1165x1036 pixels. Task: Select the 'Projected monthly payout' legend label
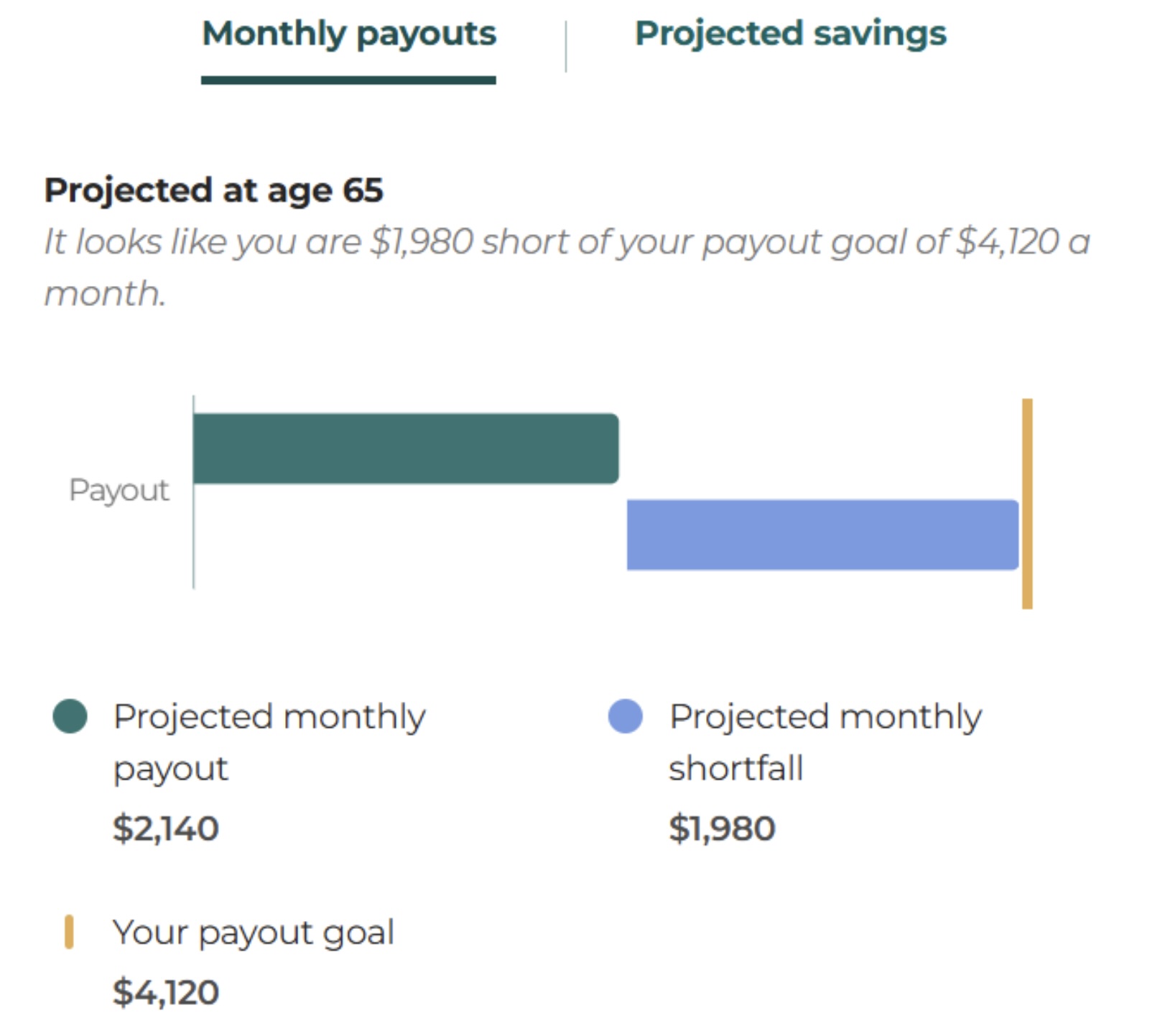(269, 741)
